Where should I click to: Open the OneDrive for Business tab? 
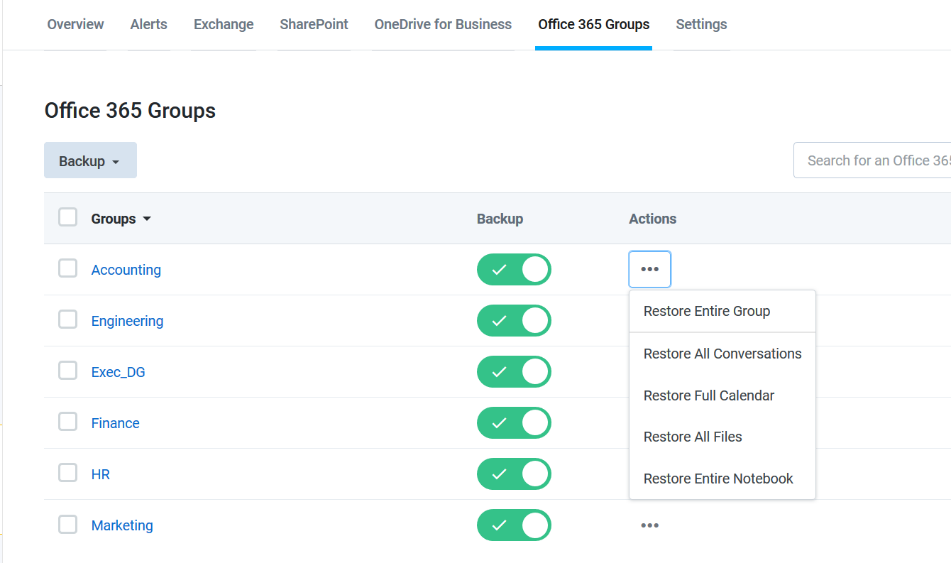point(443,24)
